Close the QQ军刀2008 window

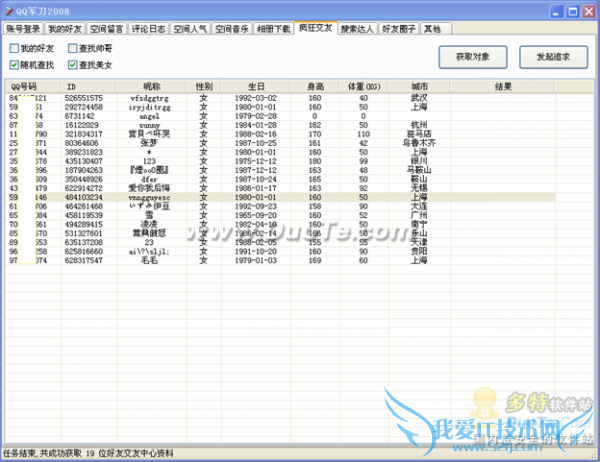(x=589, y=11)
